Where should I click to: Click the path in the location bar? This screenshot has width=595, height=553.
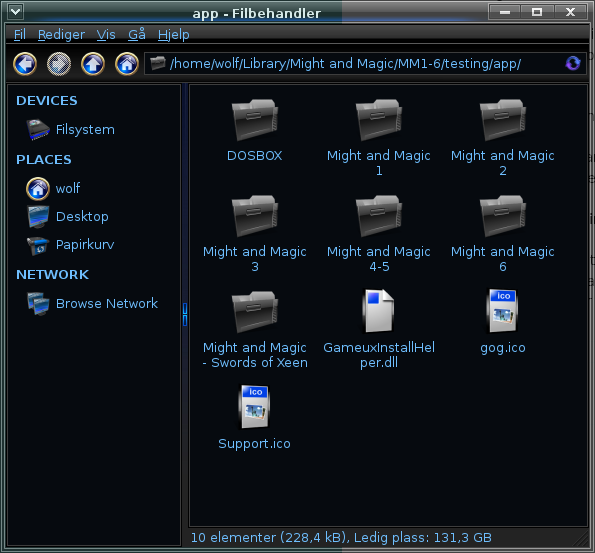[345, 63]
